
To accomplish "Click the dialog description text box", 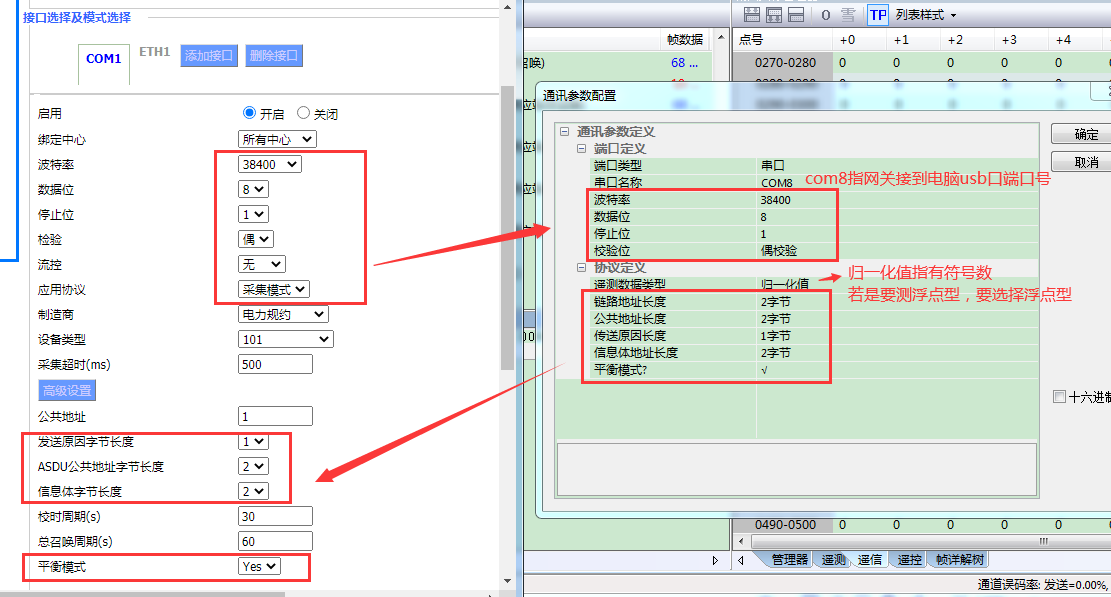I will click(x=797, y=469).
